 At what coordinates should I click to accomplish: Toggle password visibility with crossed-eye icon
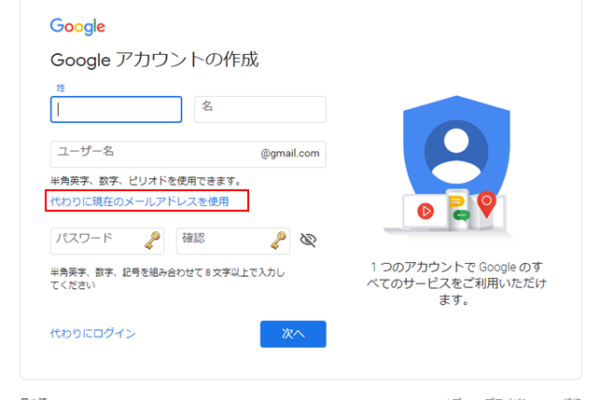pyautogui.click(x=308, y=240)
